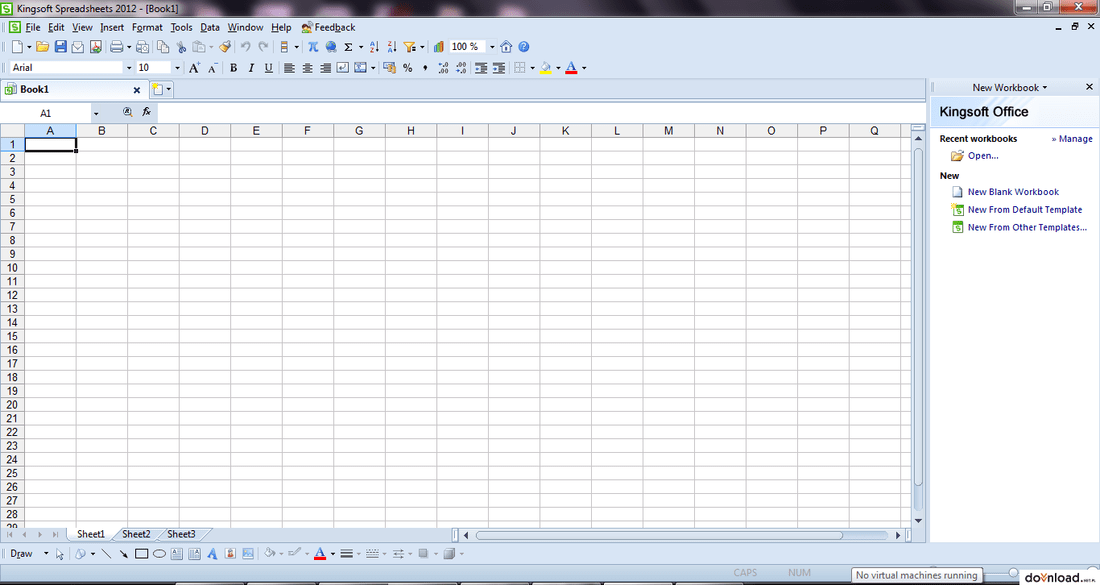This screenshot has width=1100, height=585.
Task: Apply percent style format
Action: pyautogui.click(x=408, y=68)
